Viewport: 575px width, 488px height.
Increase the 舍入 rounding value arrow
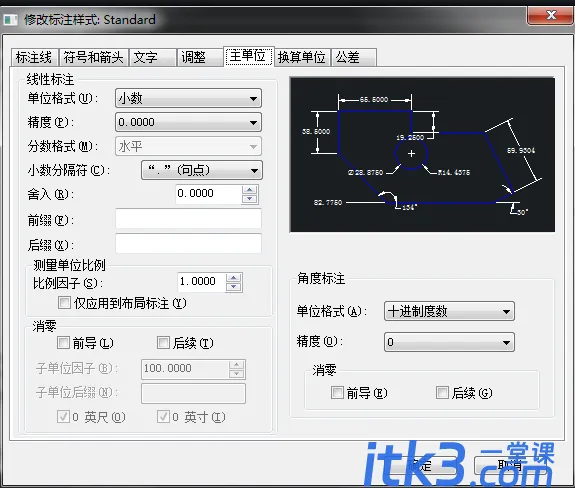(250, 190)
